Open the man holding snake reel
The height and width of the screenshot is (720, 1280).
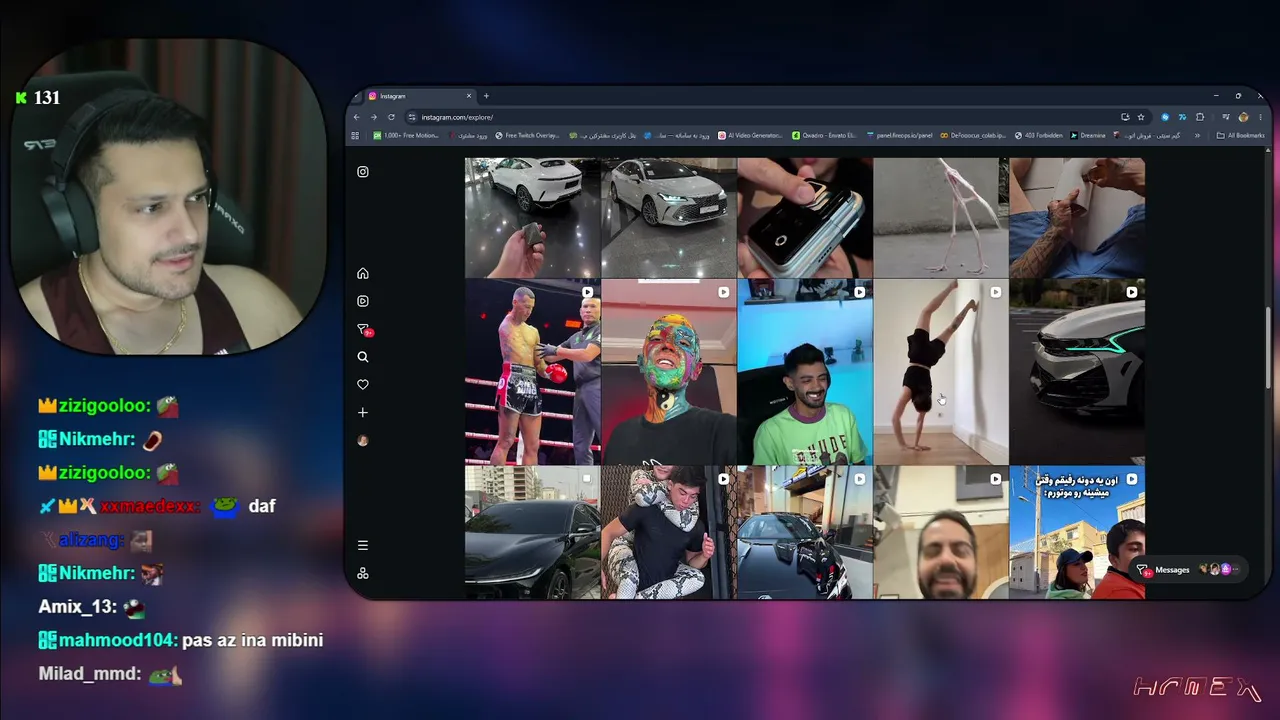click(x=668, y=533)
